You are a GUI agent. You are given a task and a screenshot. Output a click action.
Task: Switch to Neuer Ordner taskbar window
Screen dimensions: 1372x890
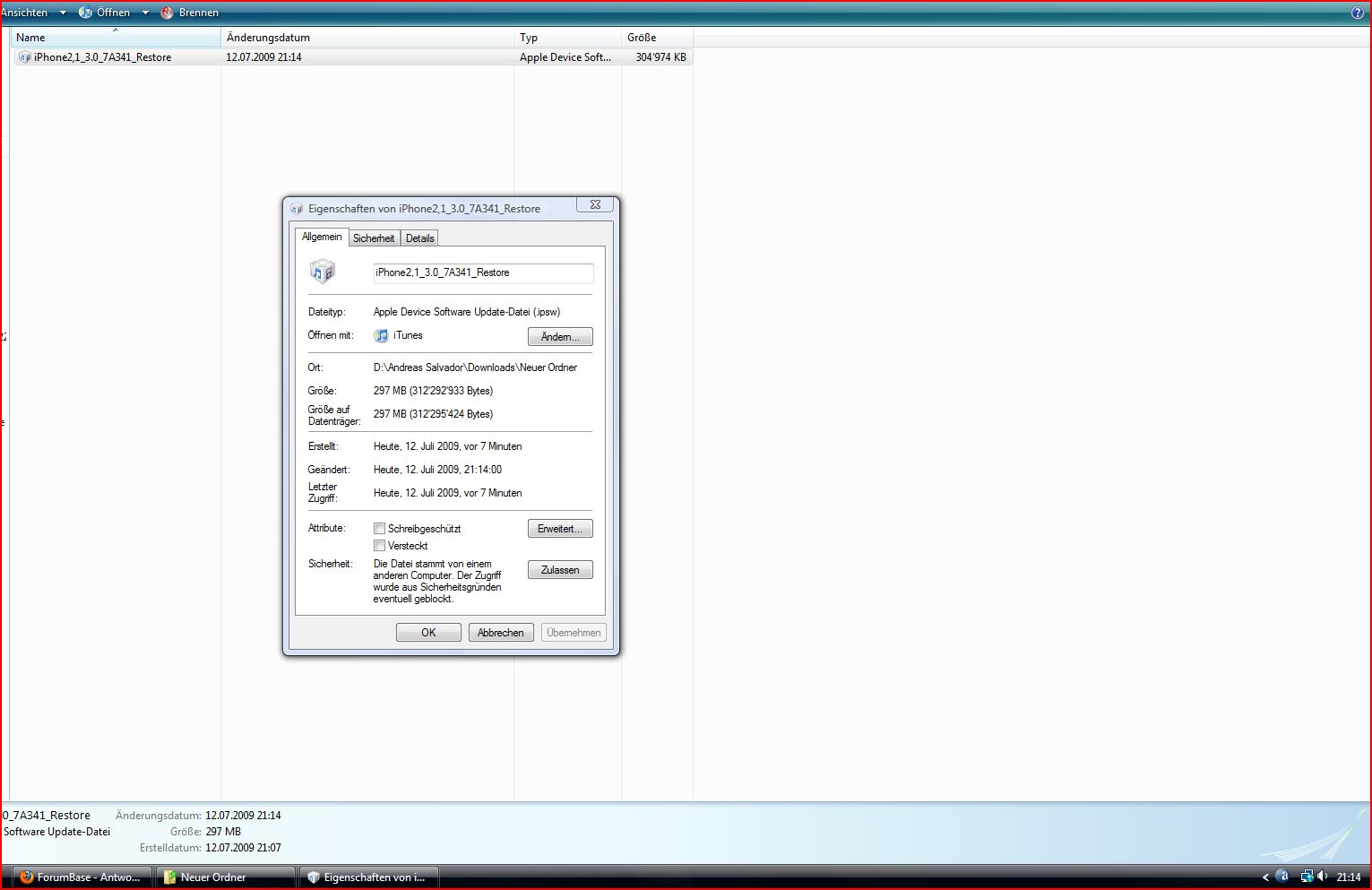pyautogui.click(x=226, y=877)
